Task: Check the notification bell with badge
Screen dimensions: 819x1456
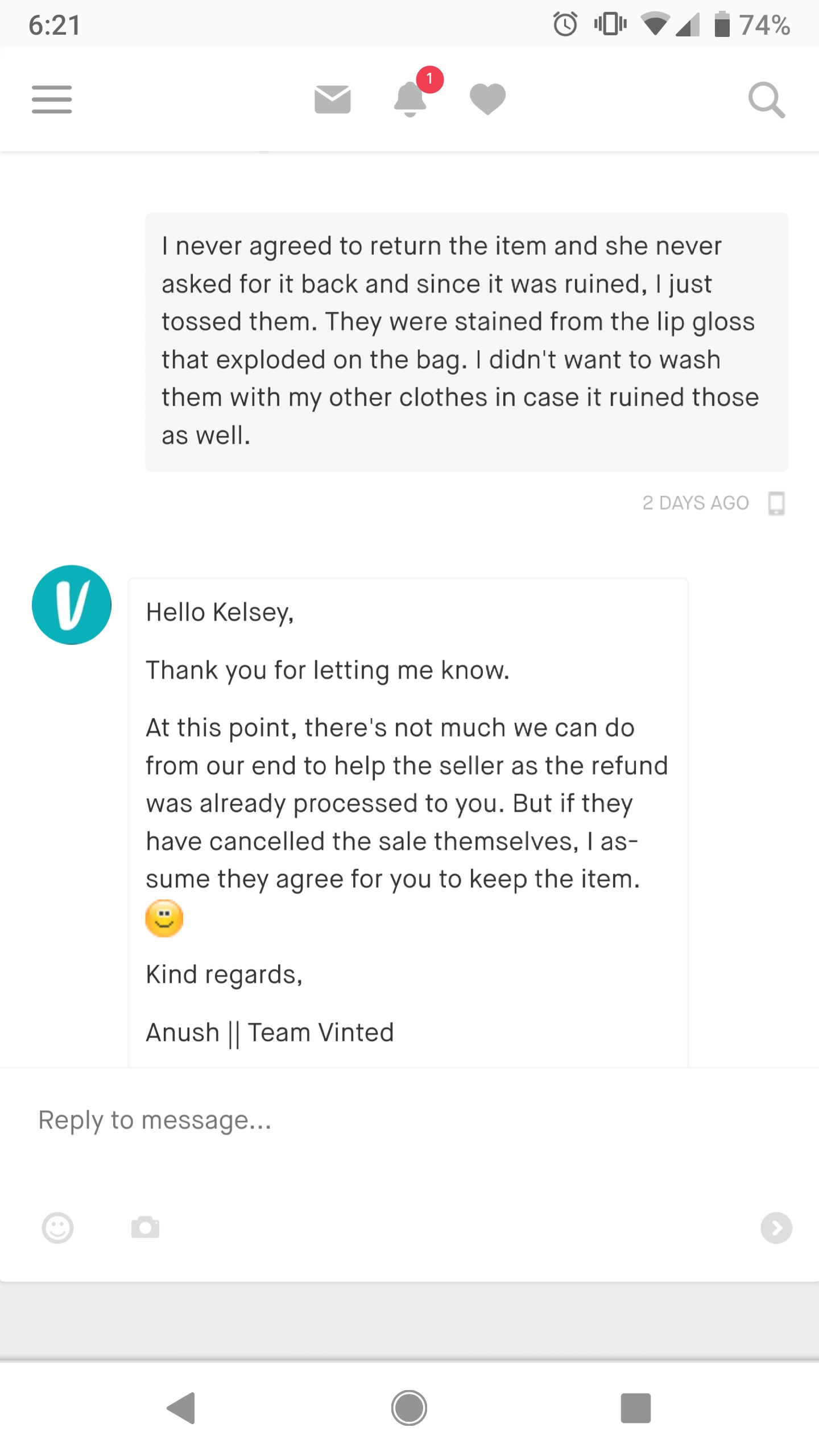Action: coord(411,101)
